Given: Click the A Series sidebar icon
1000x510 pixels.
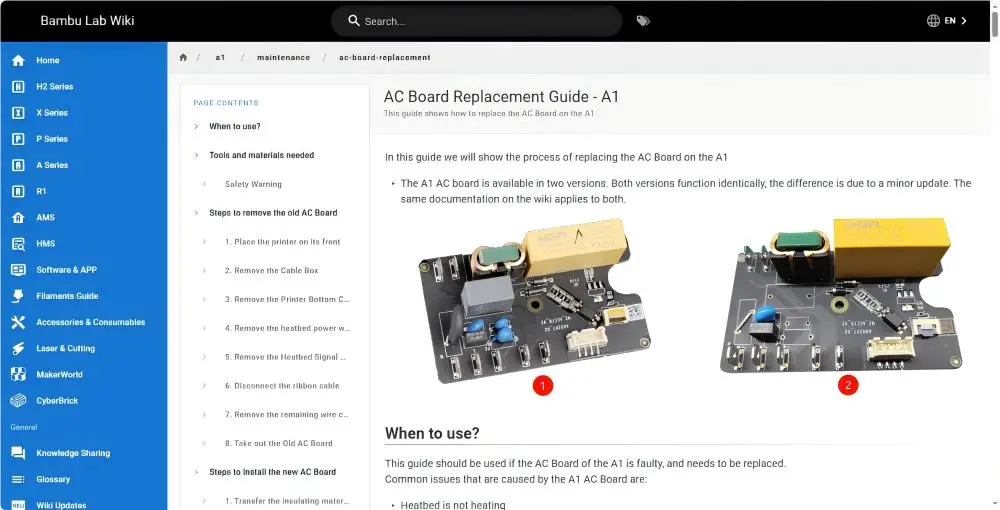Looking at the screenshot, I should [x=18, y=165].
